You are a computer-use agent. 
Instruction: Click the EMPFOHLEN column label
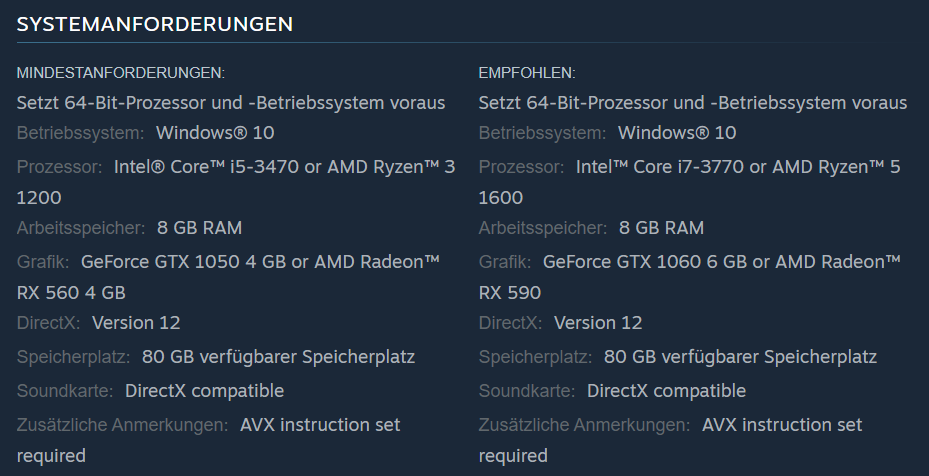[x=526, y=73]
